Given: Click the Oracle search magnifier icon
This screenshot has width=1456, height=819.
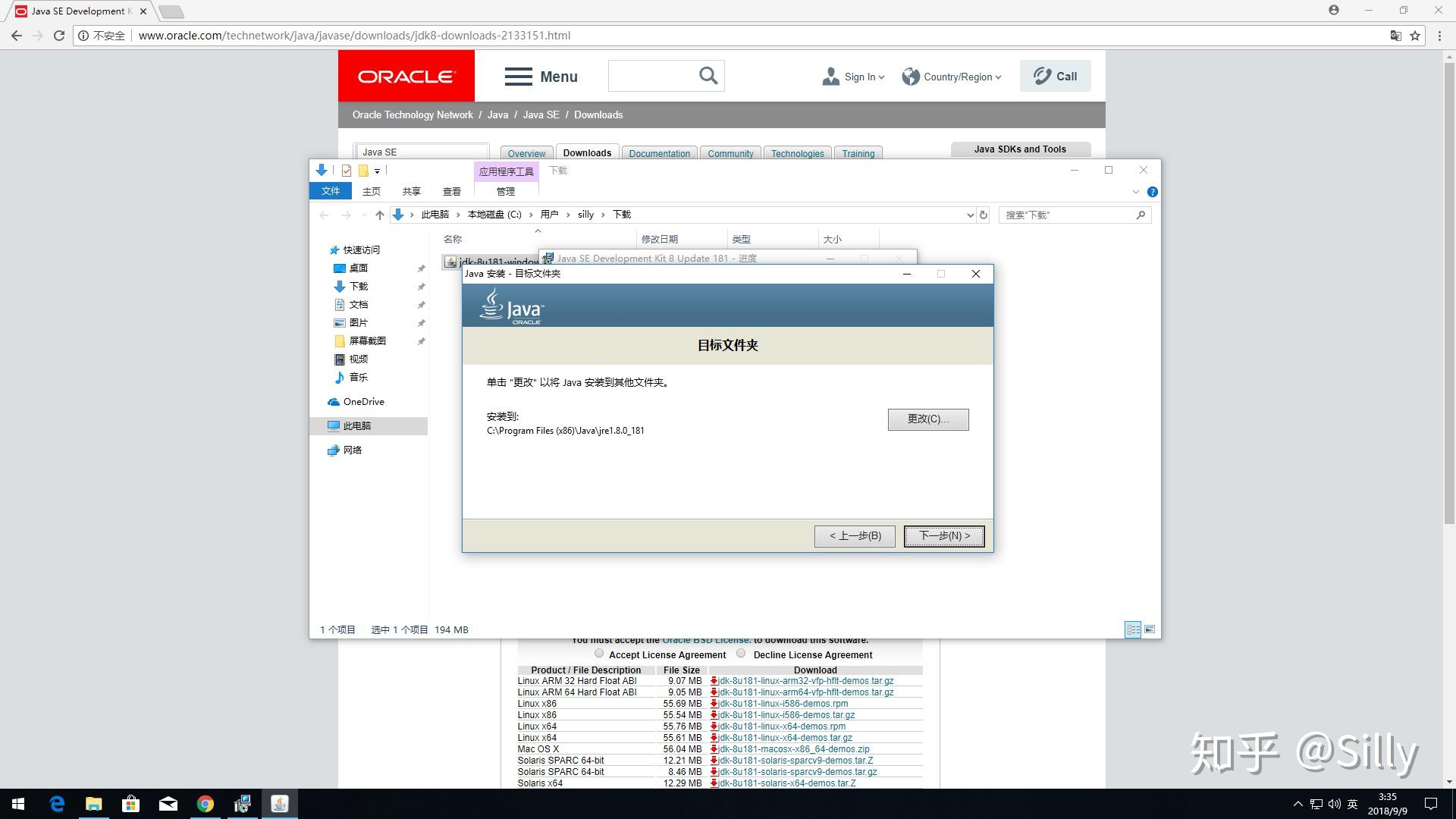Looking at the screenshot, I should (x=708, y=76).
